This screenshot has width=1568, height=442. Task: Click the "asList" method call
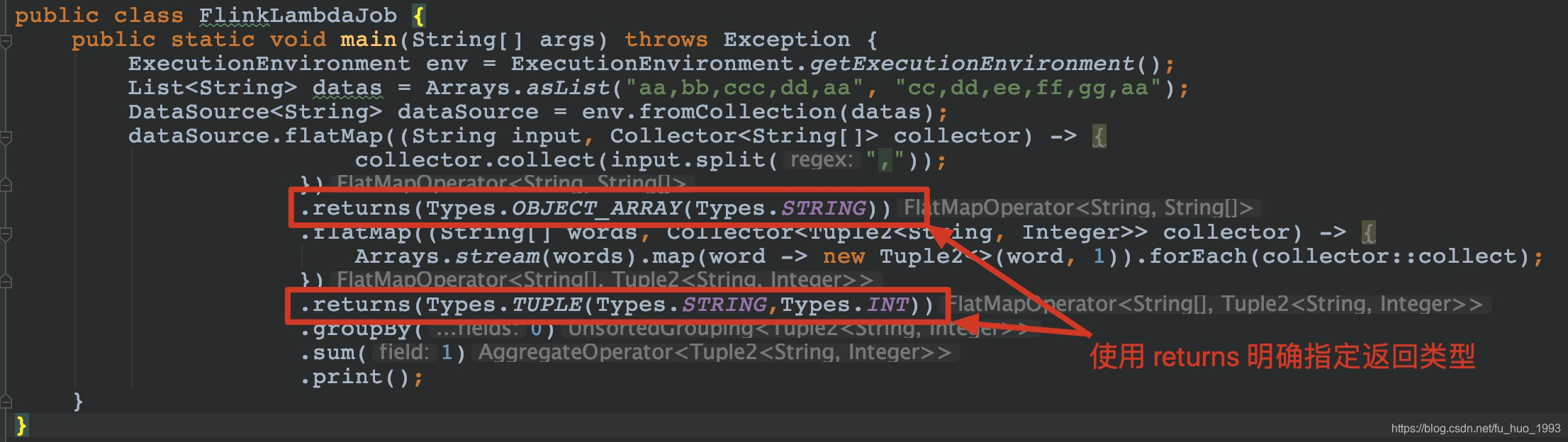point(568,88)
